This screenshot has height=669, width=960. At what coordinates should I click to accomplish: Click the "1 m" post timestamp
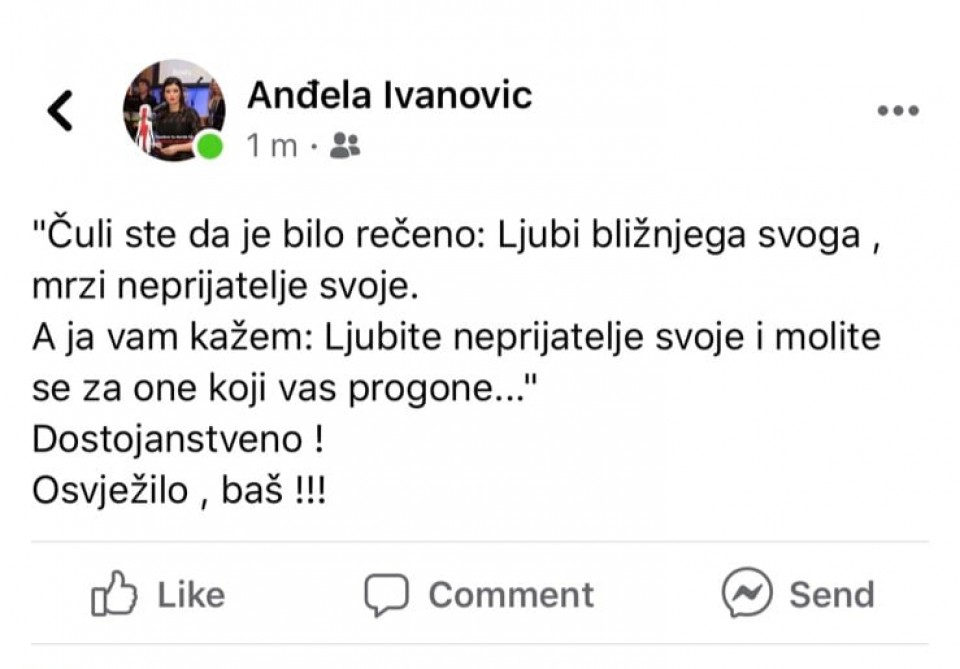[x=272, y=146]
